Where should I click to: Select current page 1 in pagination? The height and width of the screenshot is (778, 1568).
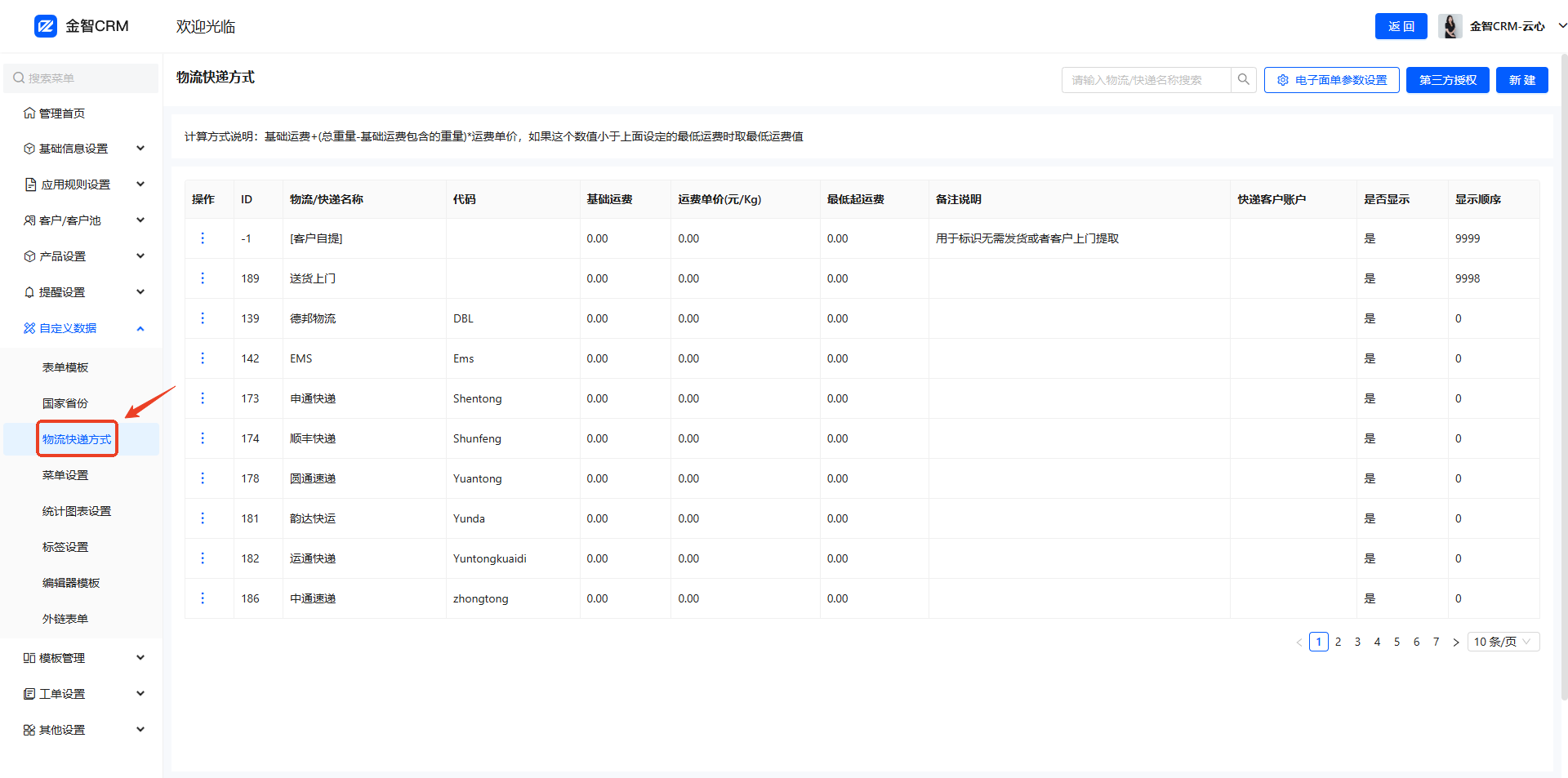click(x=1319, y=642)
